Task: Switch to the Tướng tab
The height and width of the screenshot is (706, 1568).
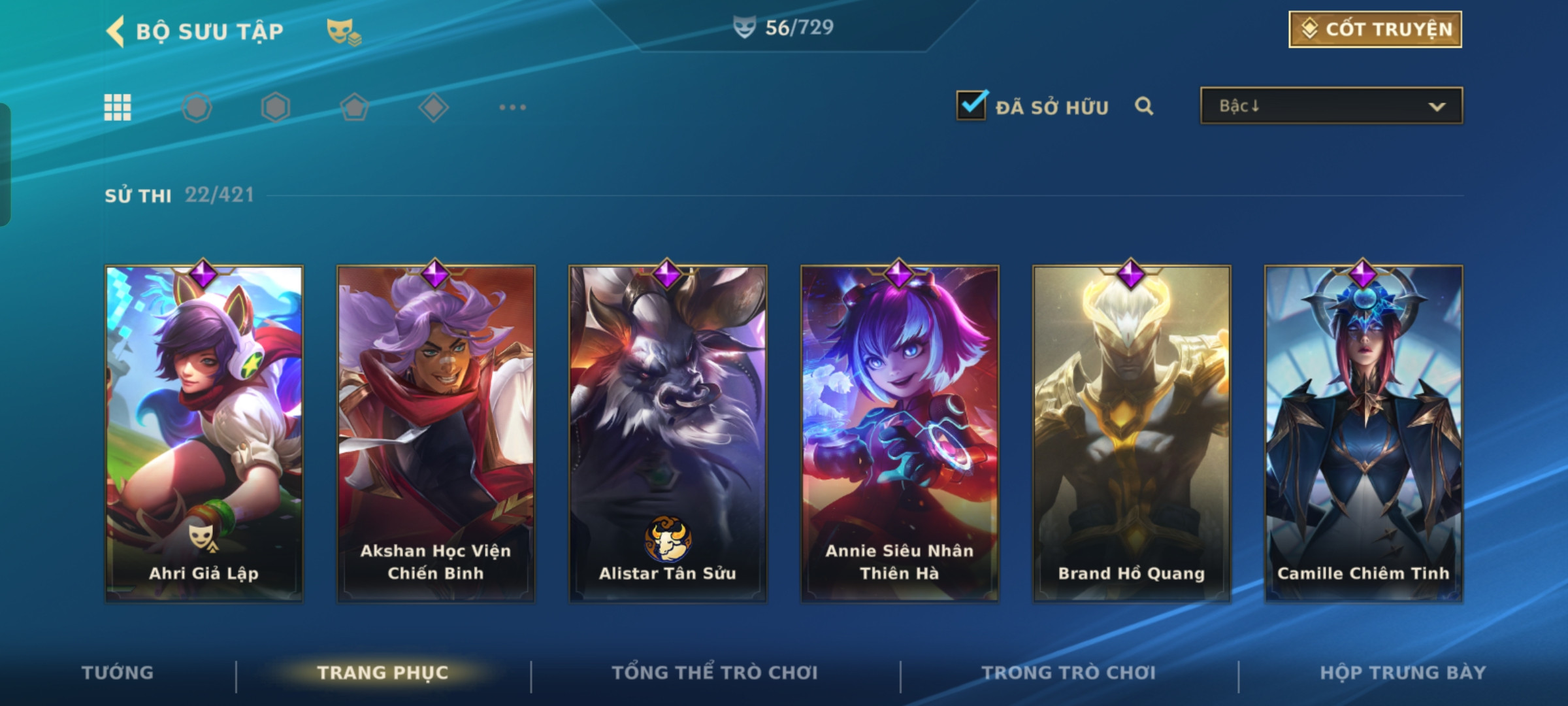Action: click(118, 673)
